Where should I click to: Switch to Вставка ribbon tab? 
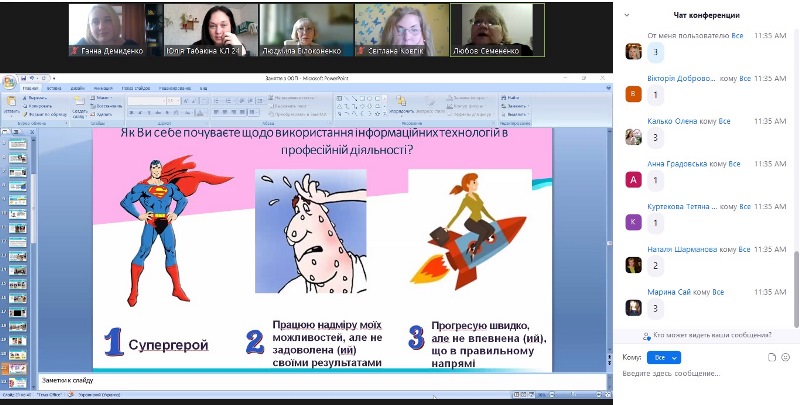[54, 88]
